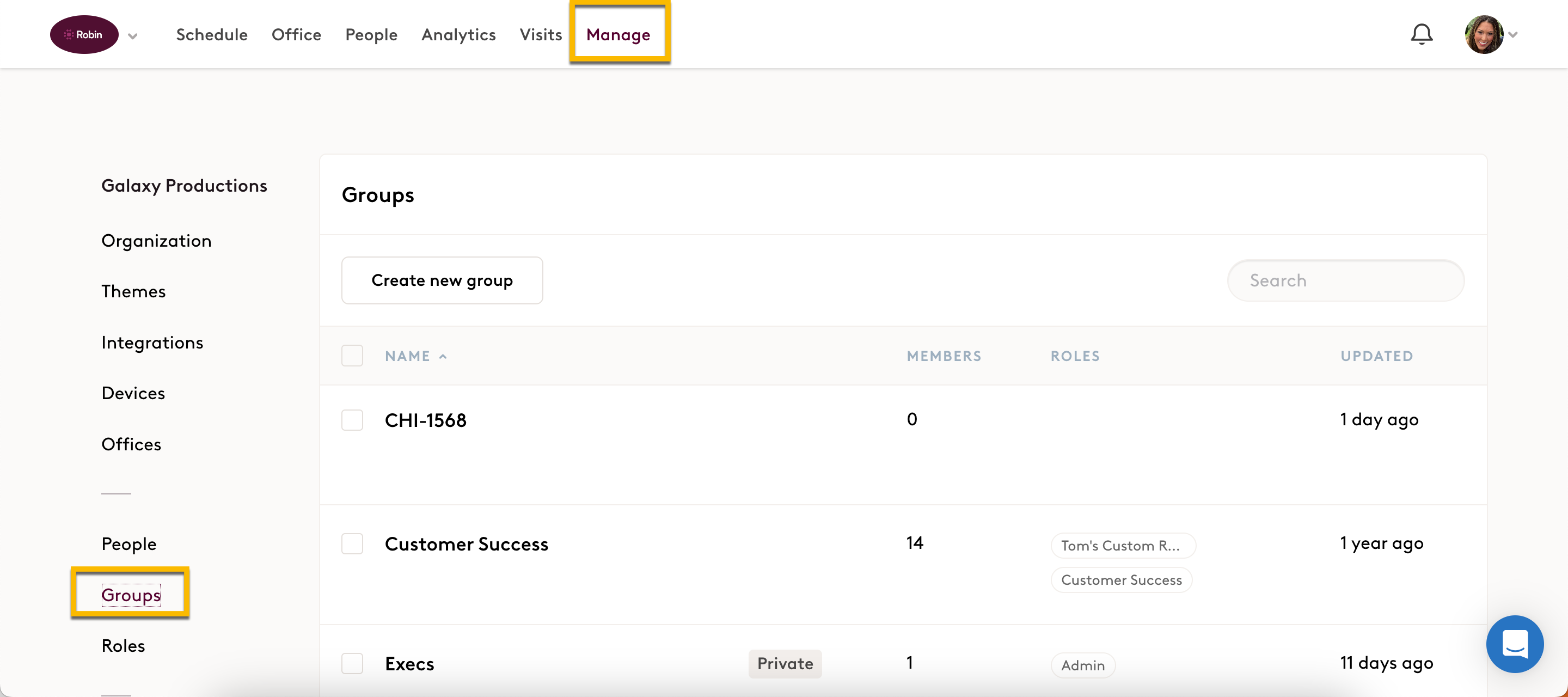Expand the profile menu chevron
This screenshot has height=697, width=1568.
pyautogui.click(x=1513, y=35)
